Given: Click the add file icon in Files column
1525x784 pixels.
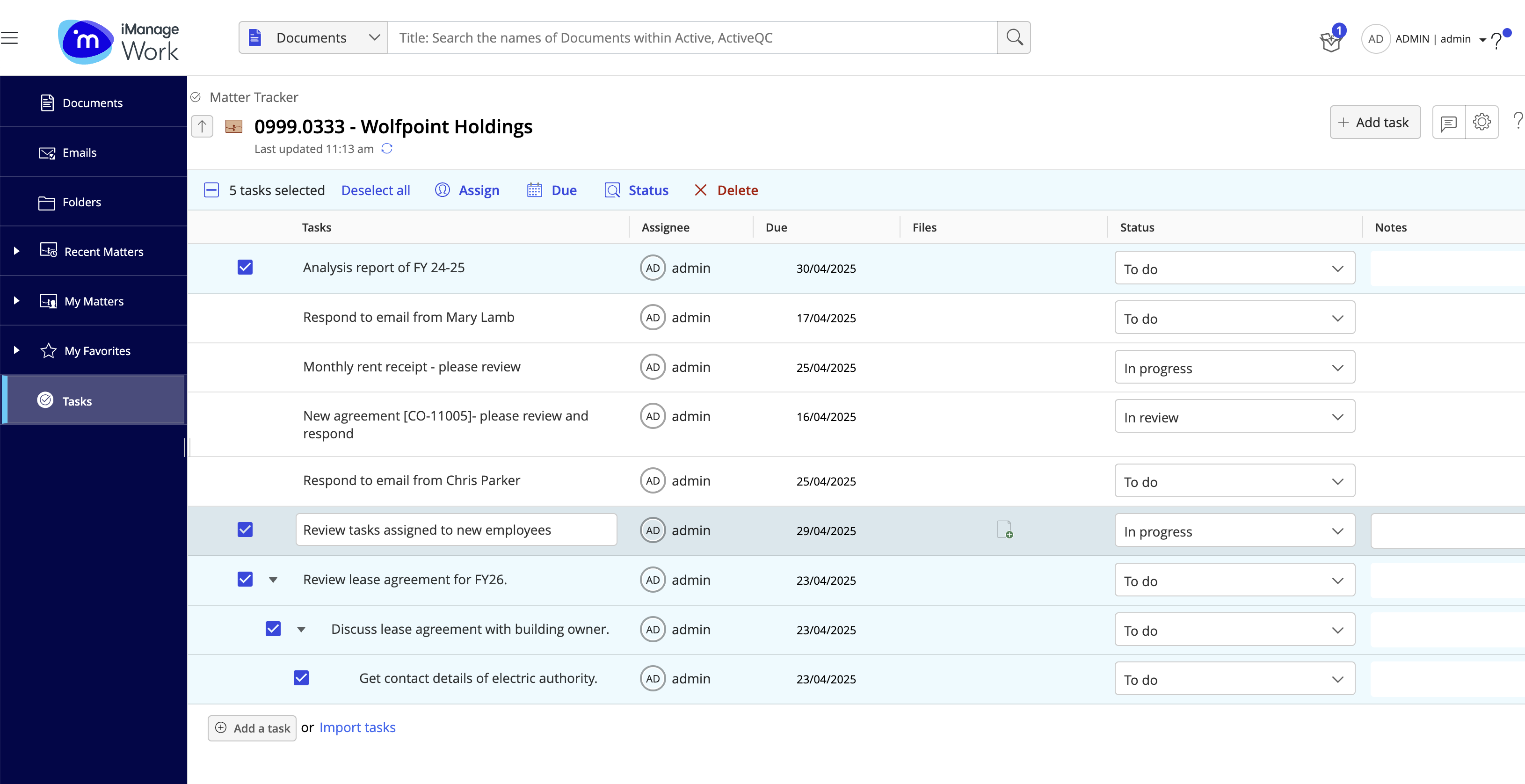Looking at the screenshot, I should pyautogui.click(x=1004, y=530).
